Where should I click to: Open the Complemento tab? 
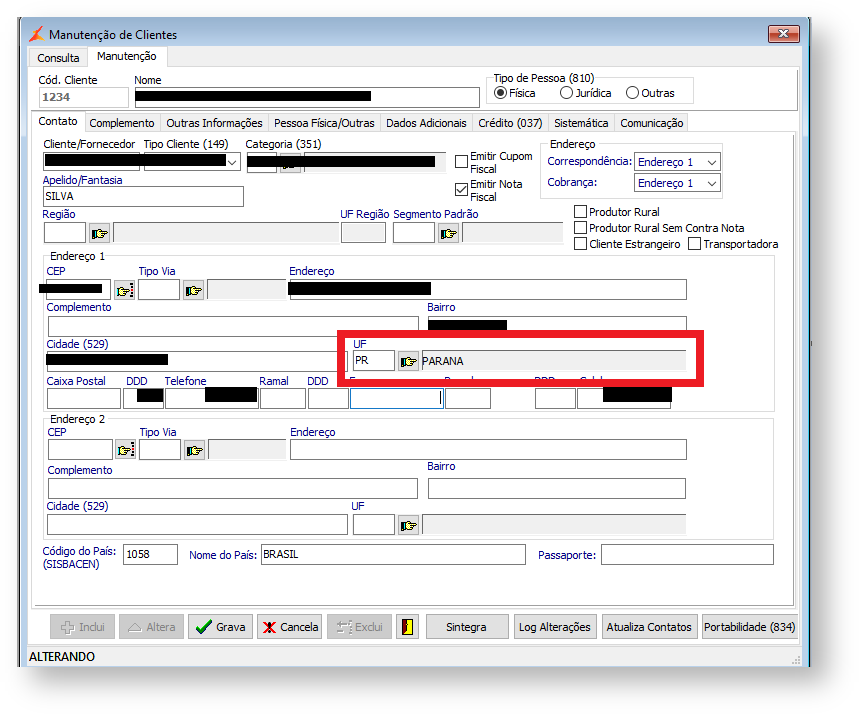coord(122,123)
